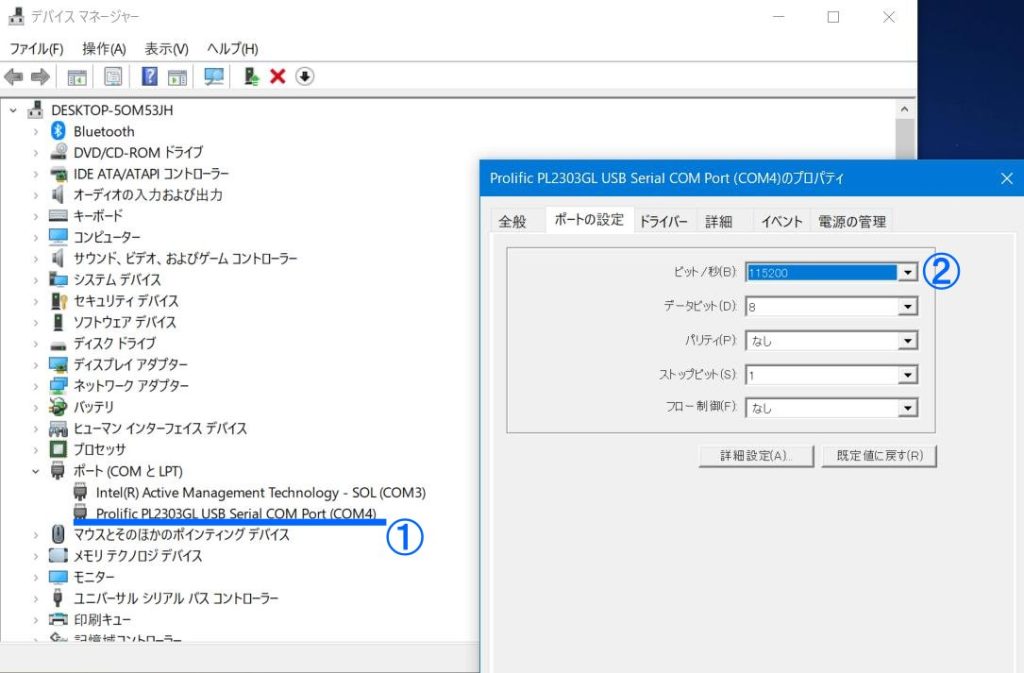Switch to the ドライバー tab
1024x673 pixels.
(664, 221)
